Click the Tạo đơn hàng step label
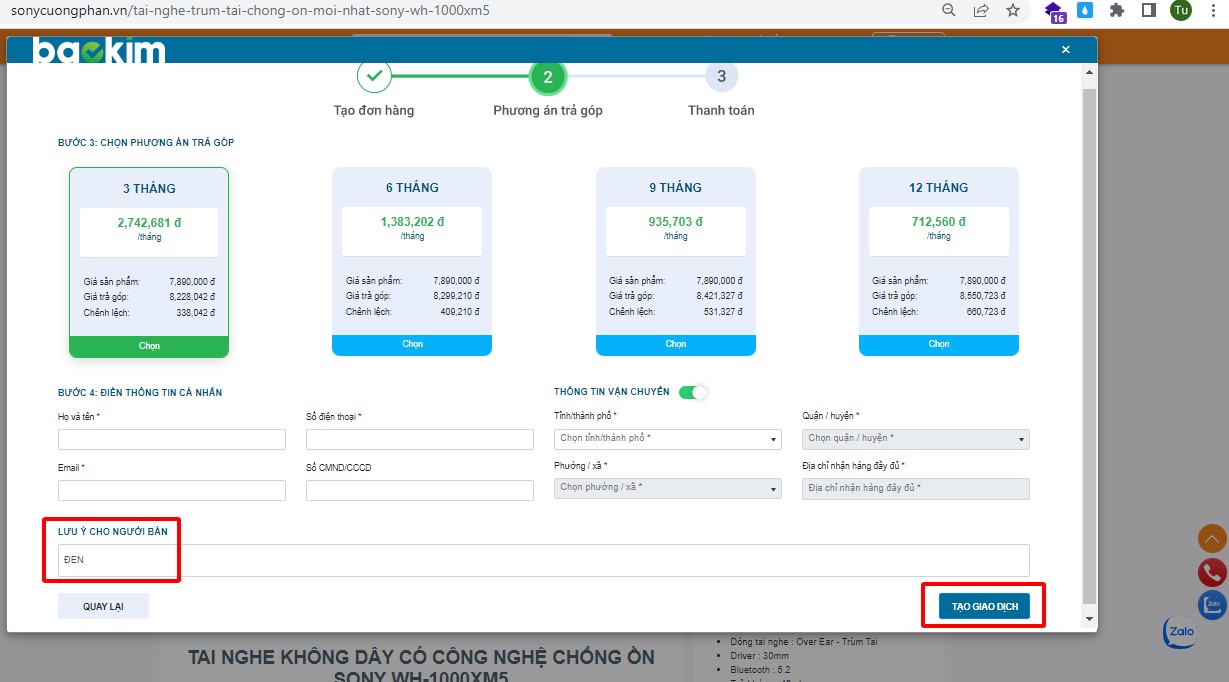Viewport: 1229px width, 682px height. click(x=374, y=110)
